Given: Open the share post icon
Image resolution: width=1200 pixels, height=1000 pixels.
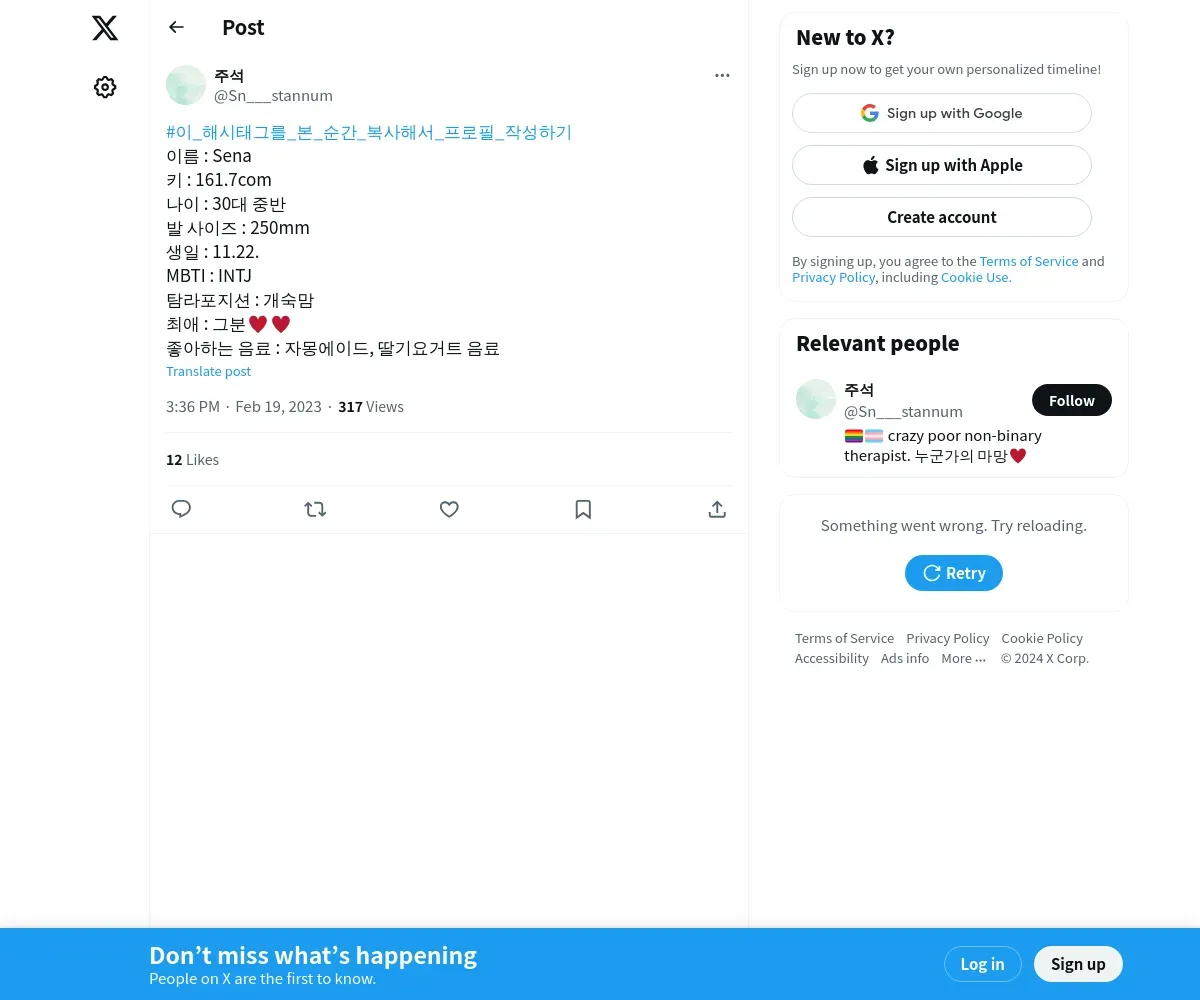Looking at the screenshot, I should [x=717, y=509].
